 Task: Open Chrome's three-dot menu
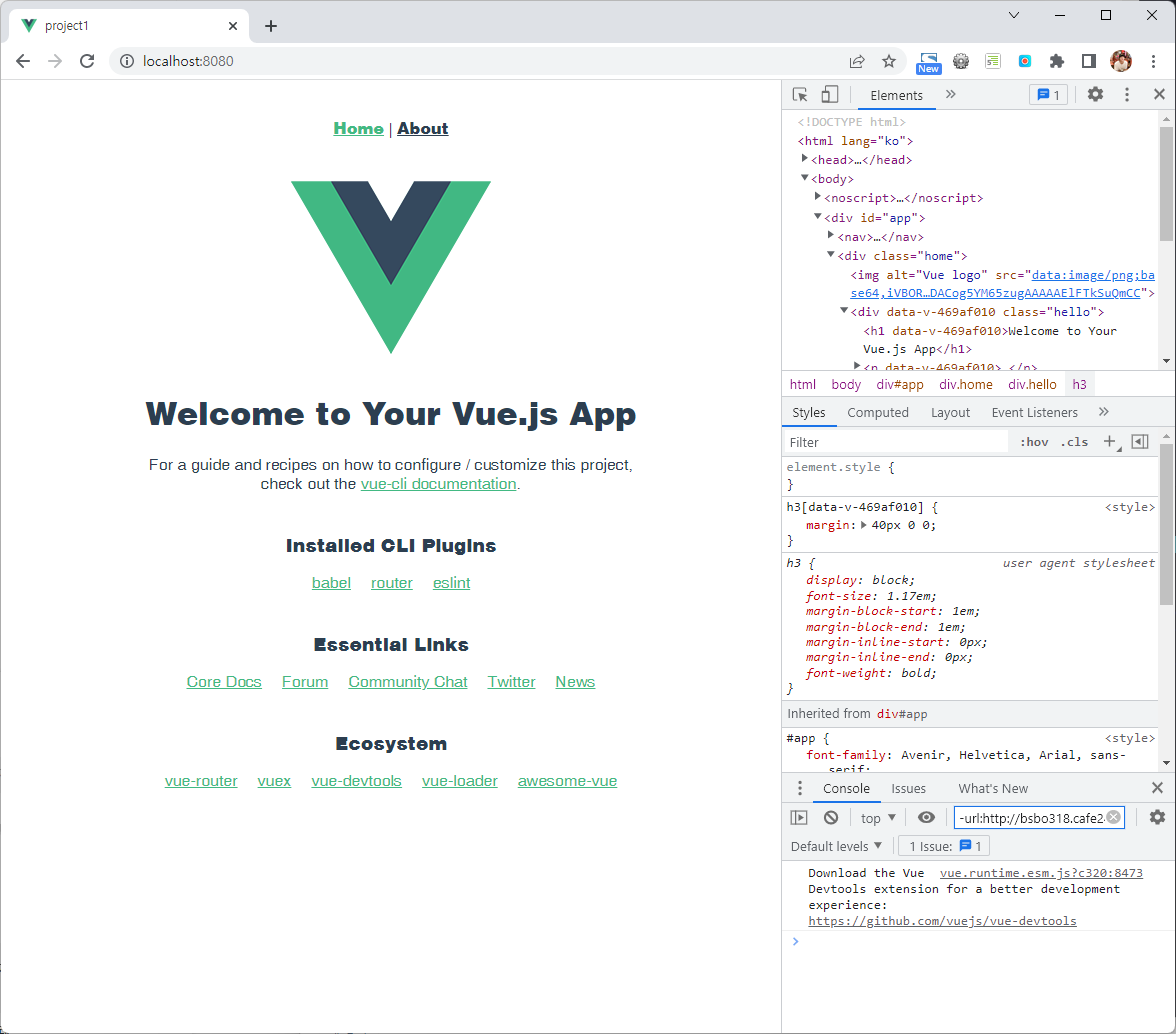tap(1154, 61)
